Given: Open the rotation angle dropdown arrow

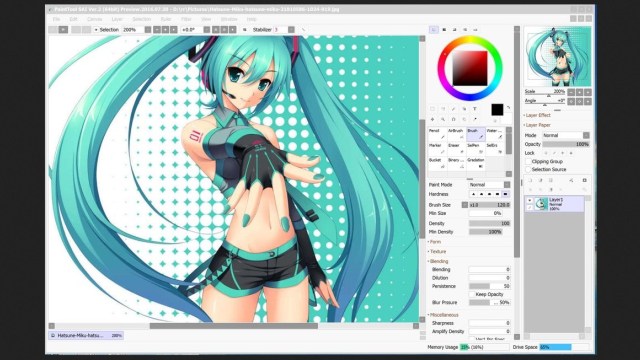Looking at the screenshot, I should pyautogui.click(x=207, y=30).
